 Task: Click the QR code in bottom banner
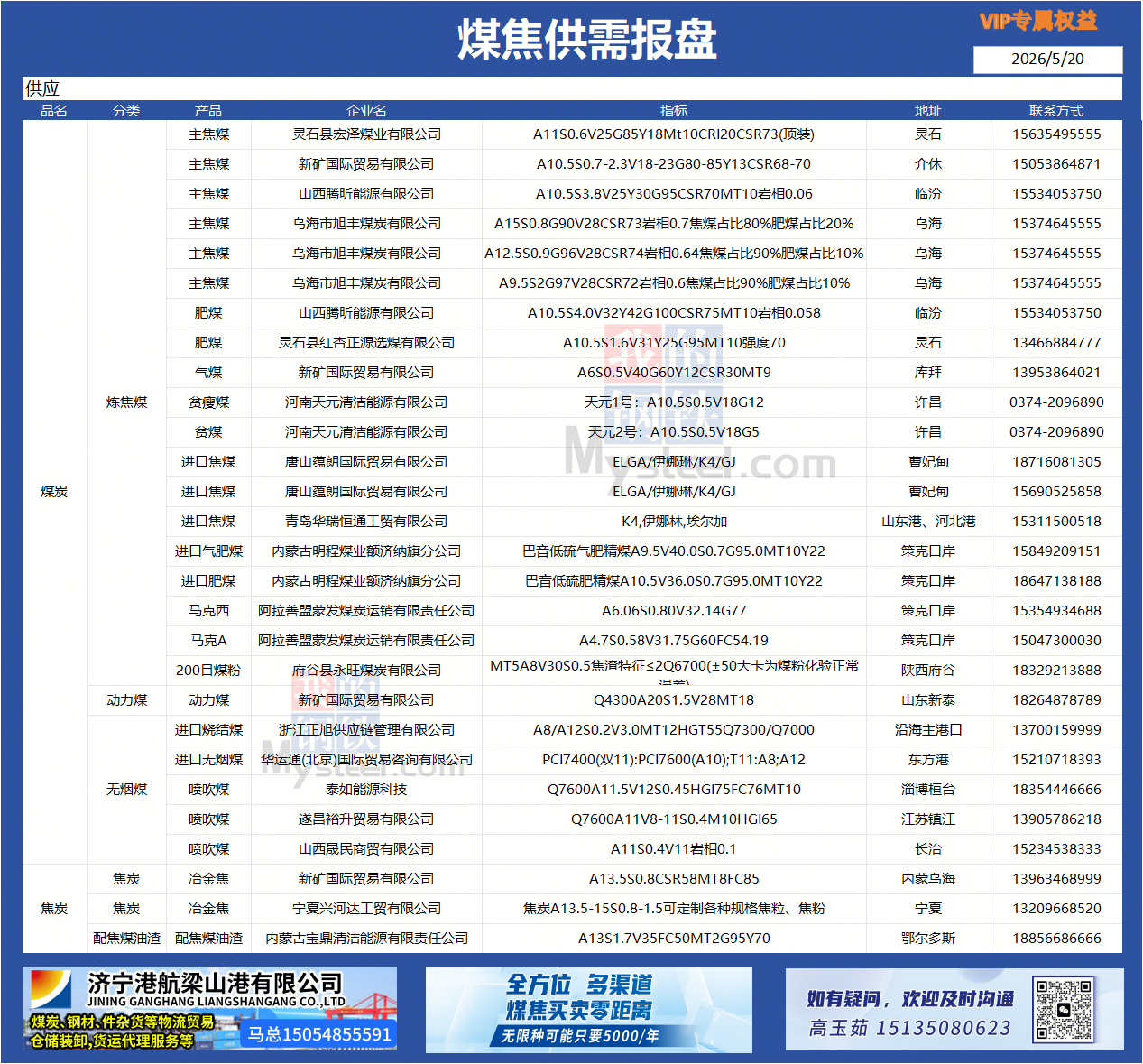[1064, 1009]
